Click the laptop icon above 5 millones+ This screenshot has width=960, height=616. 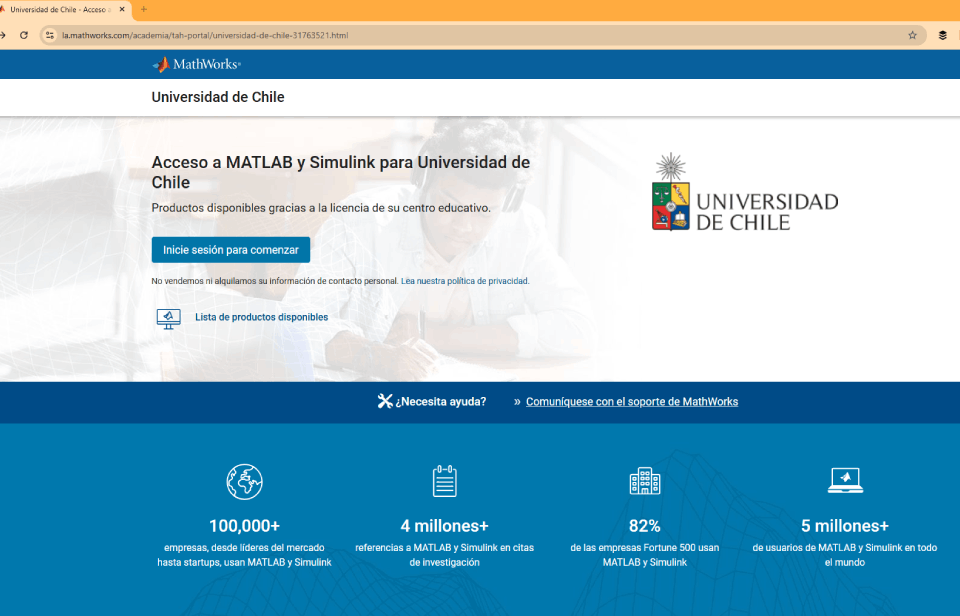click(x=845, y=481)
